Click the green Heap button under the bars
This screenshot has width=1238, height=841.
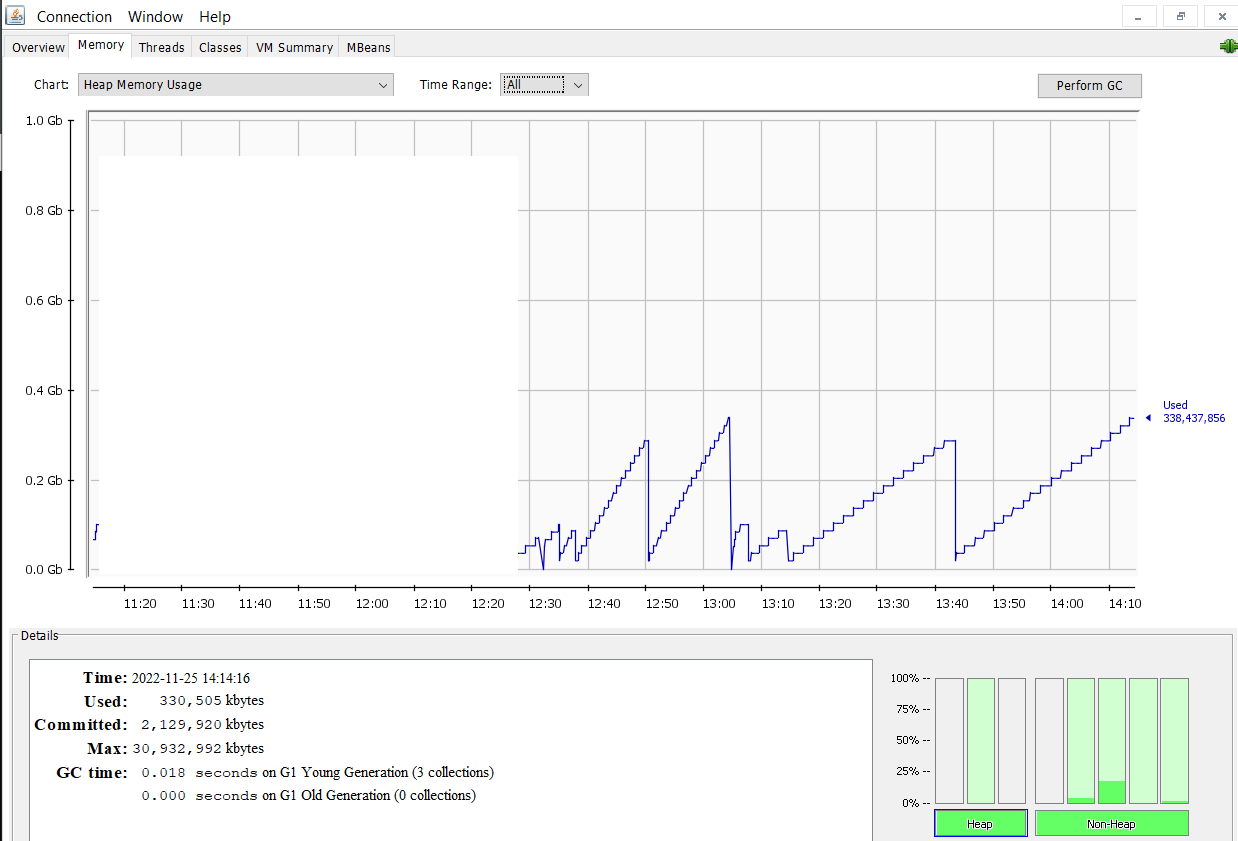[980, 823]
